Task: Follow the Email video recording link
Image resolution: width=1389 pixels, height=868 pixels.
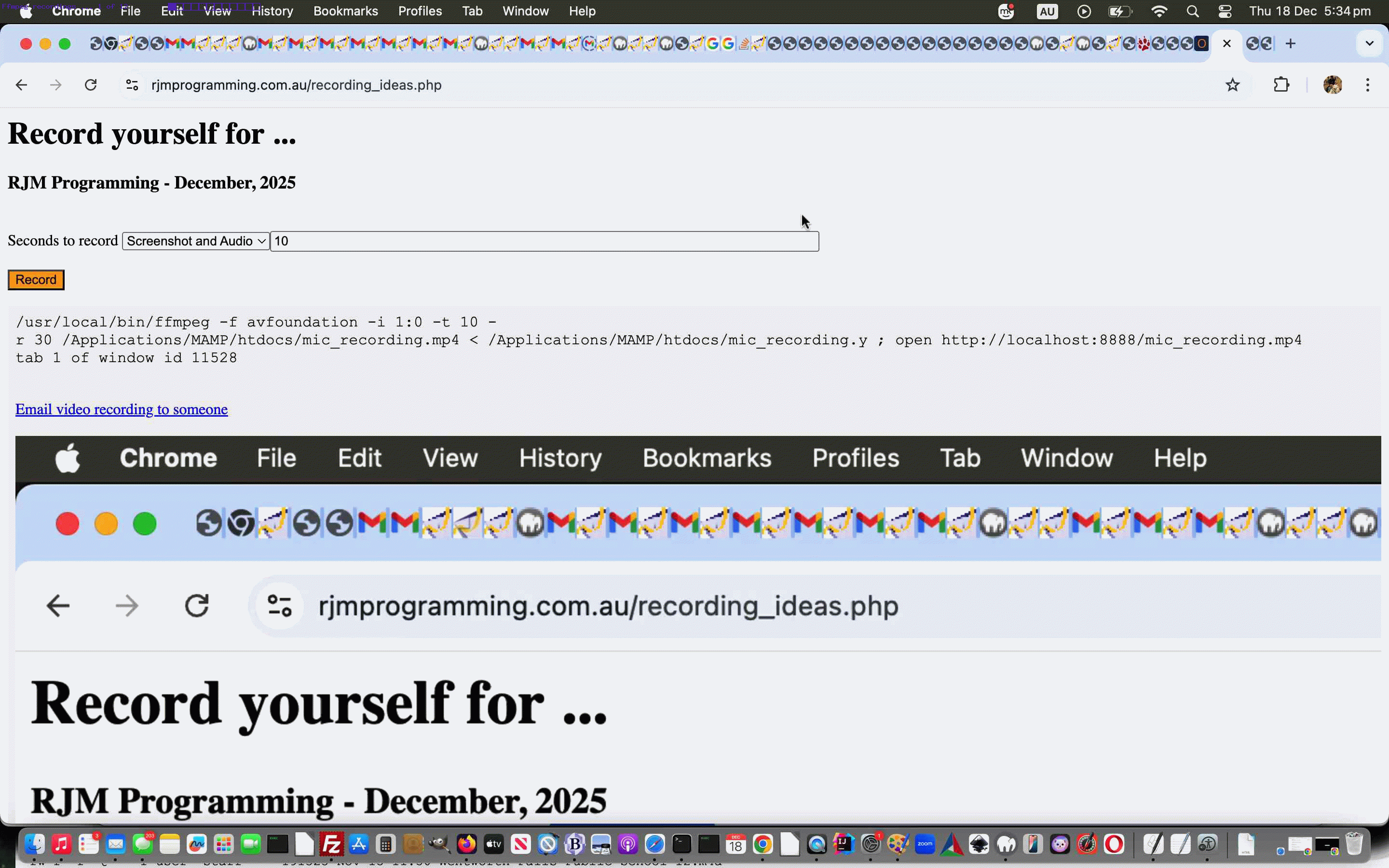Action: tap(121, 409)
